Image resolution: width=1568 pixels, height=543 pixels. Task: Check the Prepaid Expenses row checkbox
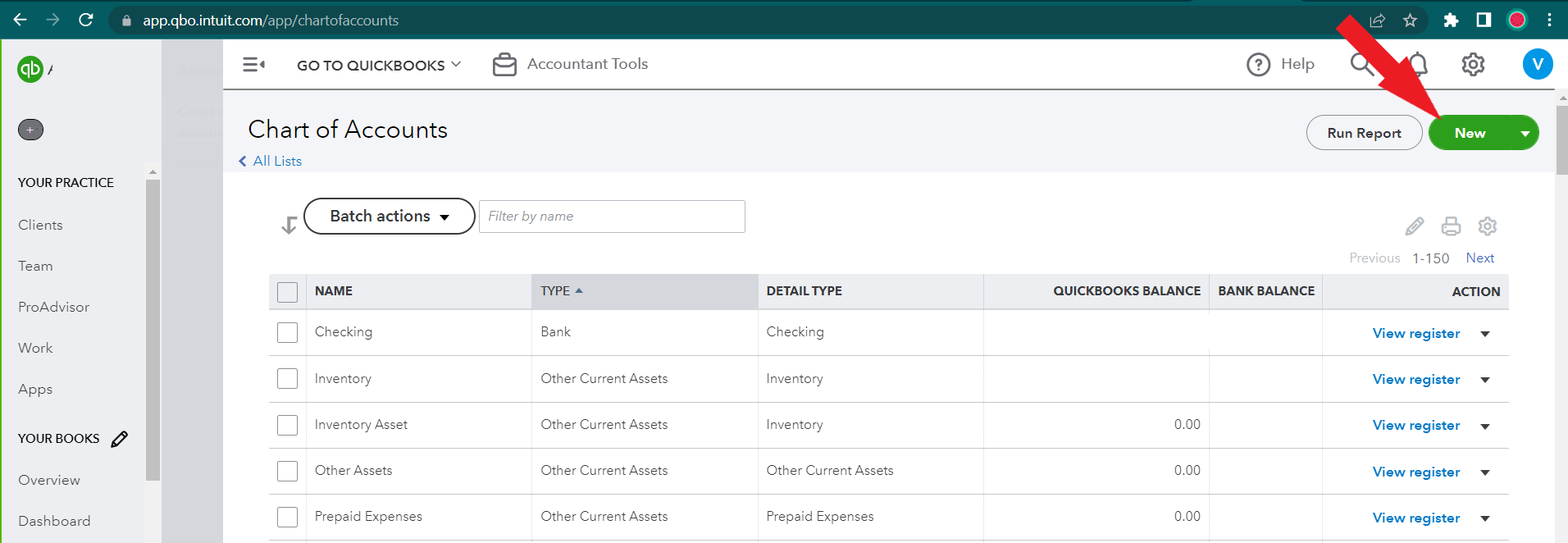click(287, 517)
